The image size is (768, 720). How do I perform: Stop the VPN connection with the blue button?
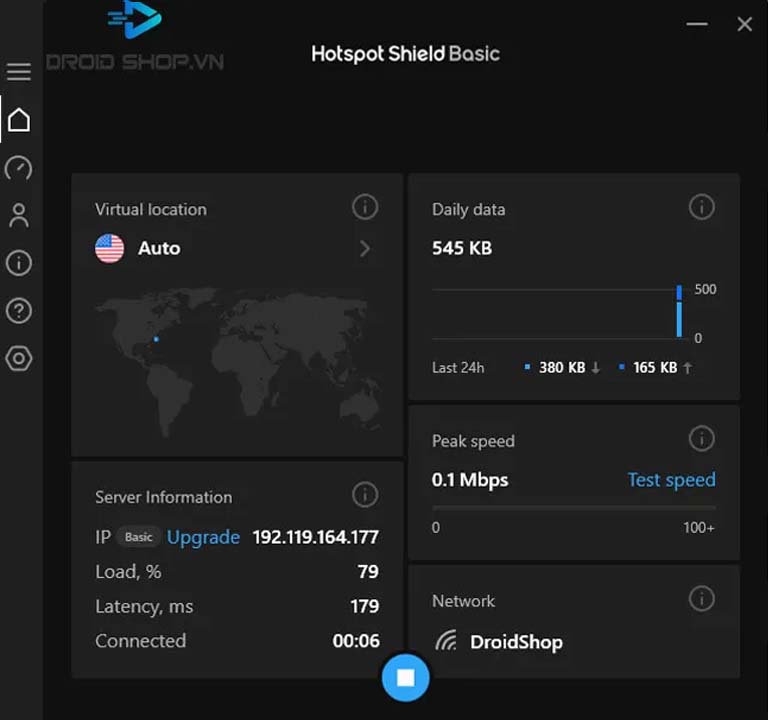406,678
